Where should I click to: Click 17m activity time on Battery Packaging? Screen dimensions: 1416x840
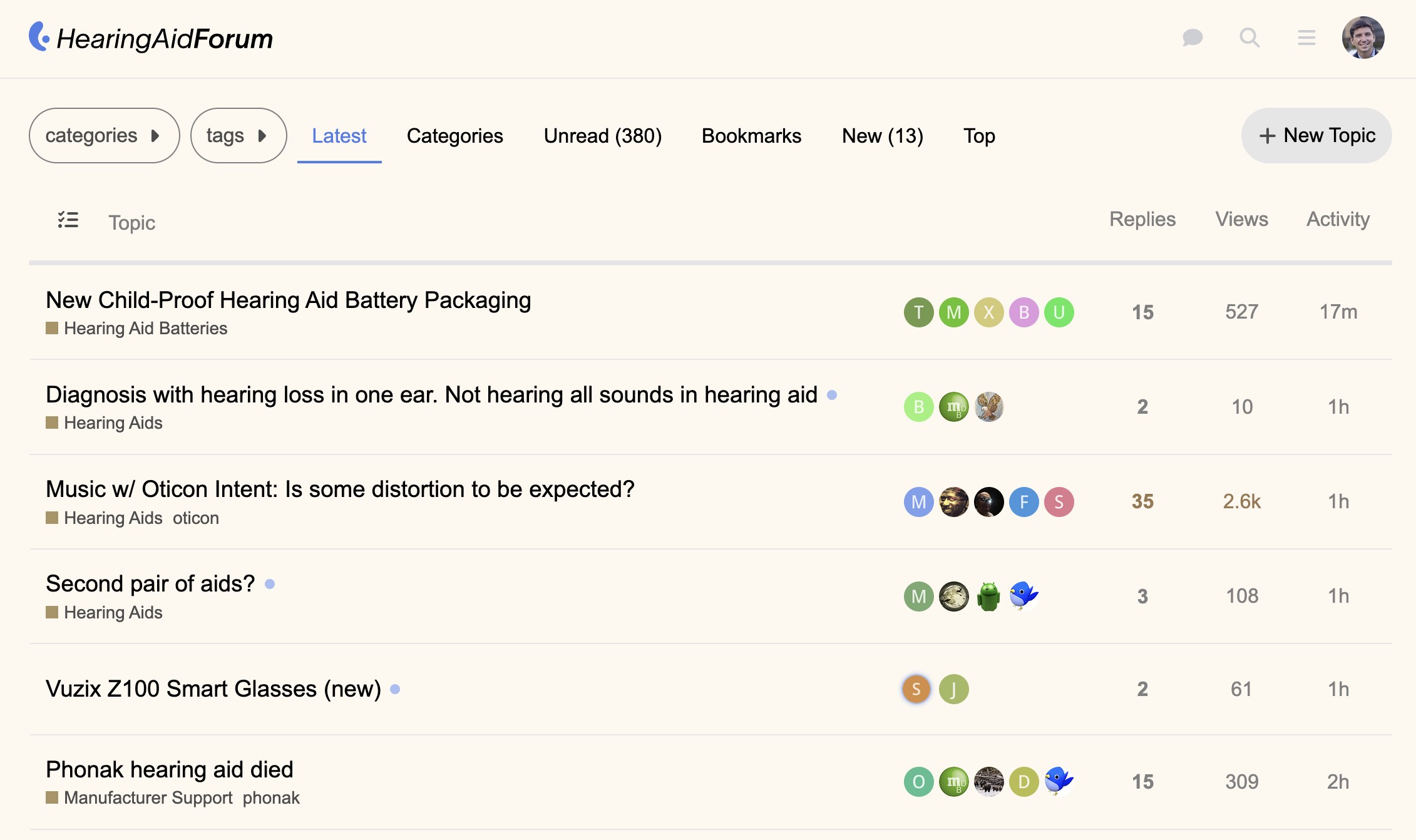[1338, 312]
